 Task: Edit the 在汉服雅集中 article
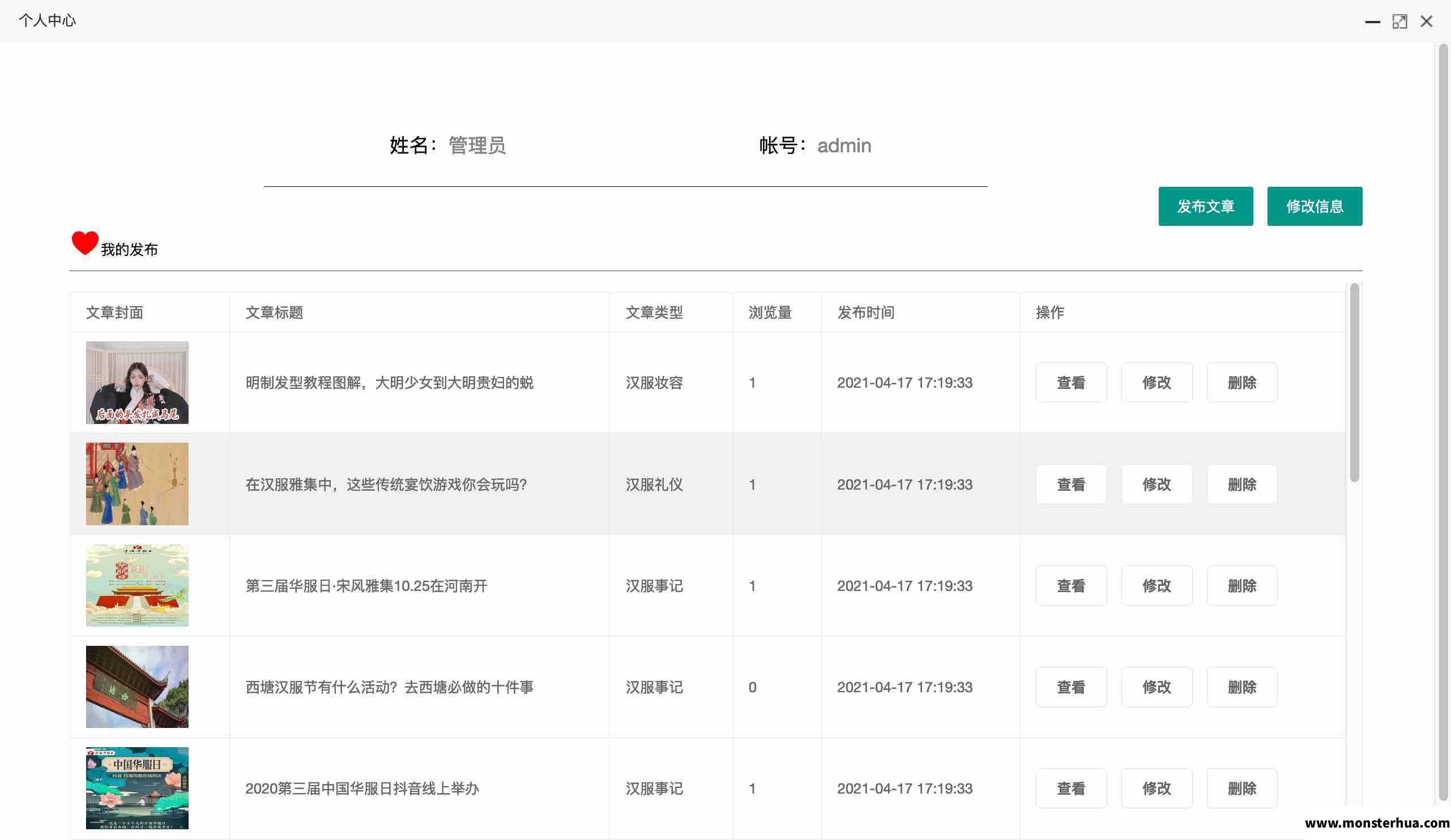coord(1156,484)
